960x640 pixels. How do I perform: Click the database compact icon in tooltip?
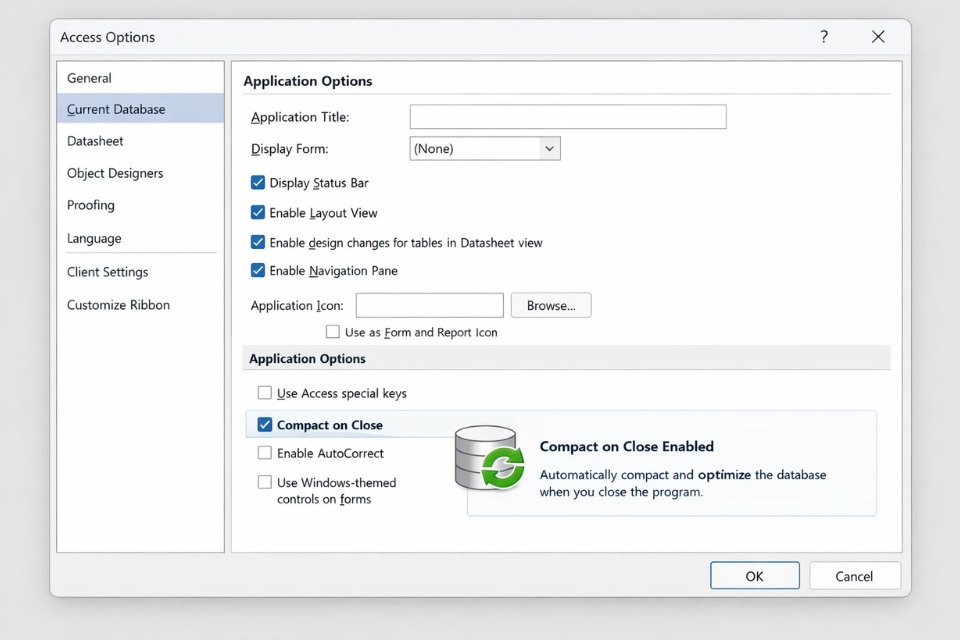489,459
